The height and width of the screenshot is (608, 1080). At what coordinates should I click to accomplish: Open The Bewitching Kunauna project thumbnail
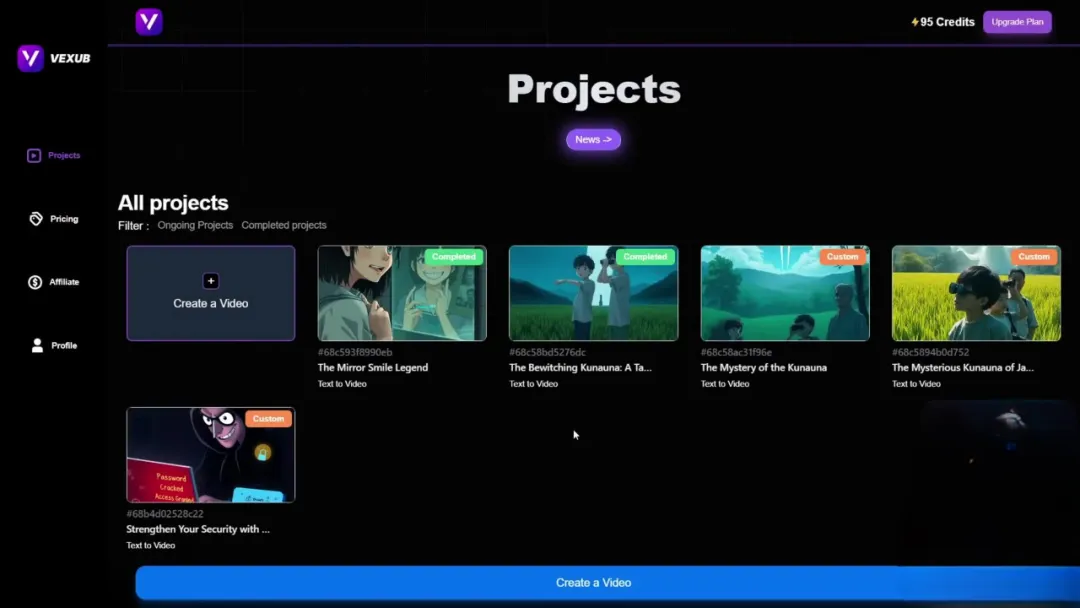point(593,293)
